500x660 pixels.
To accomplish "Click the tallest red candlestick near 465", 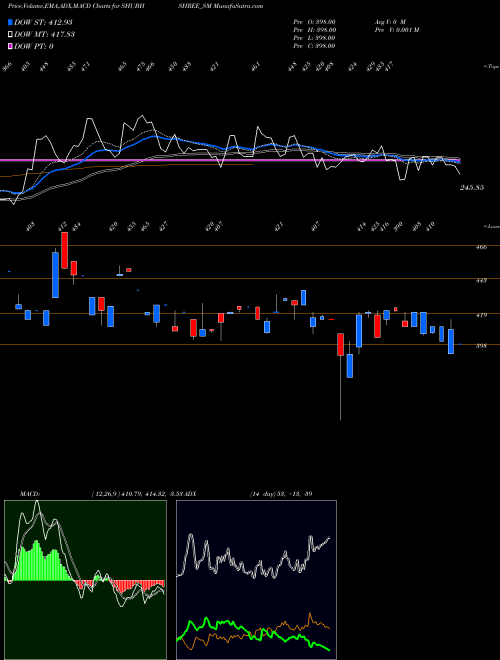I will 64,250.
